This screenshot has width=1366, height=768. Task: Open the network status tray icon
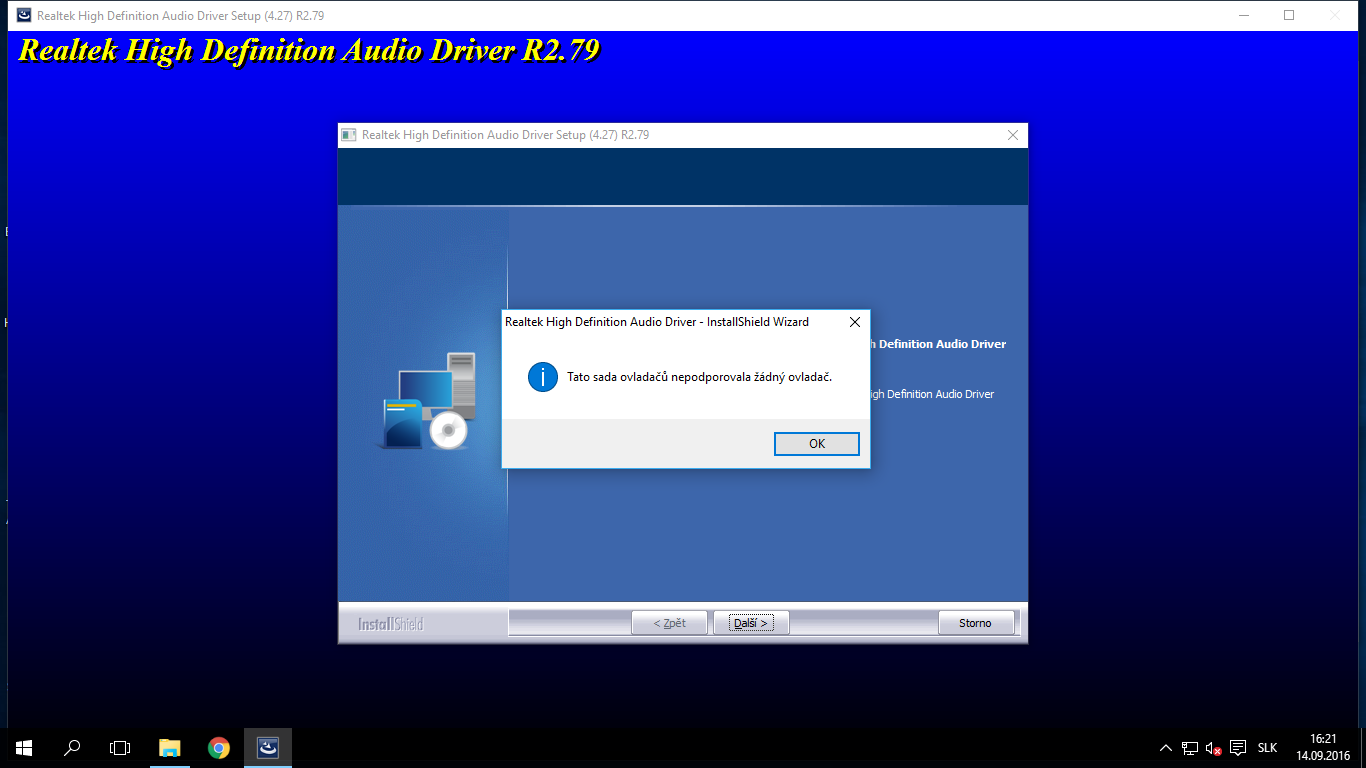[1190, 748]
